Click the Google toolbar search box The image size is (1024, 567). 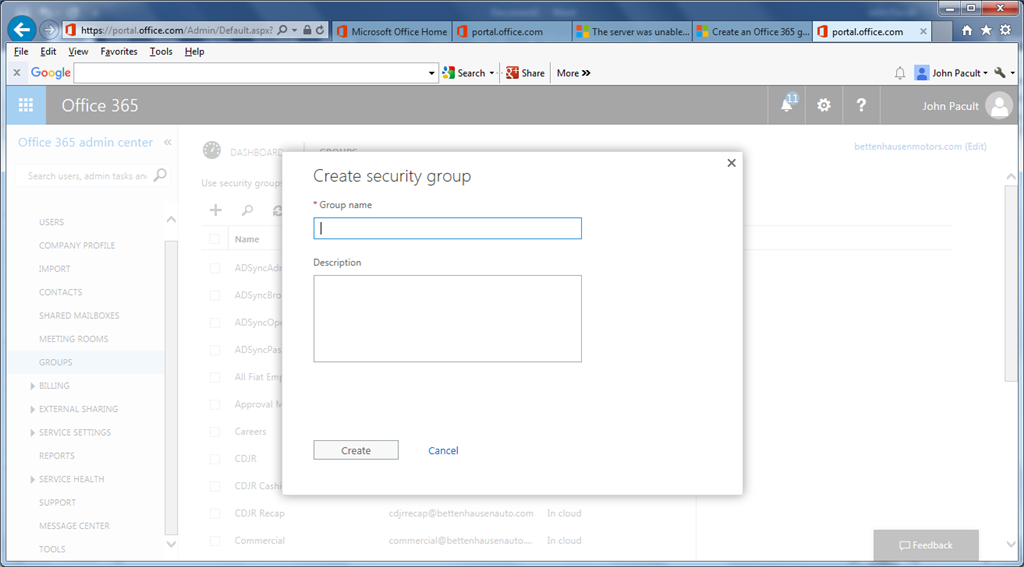(250, 73)
